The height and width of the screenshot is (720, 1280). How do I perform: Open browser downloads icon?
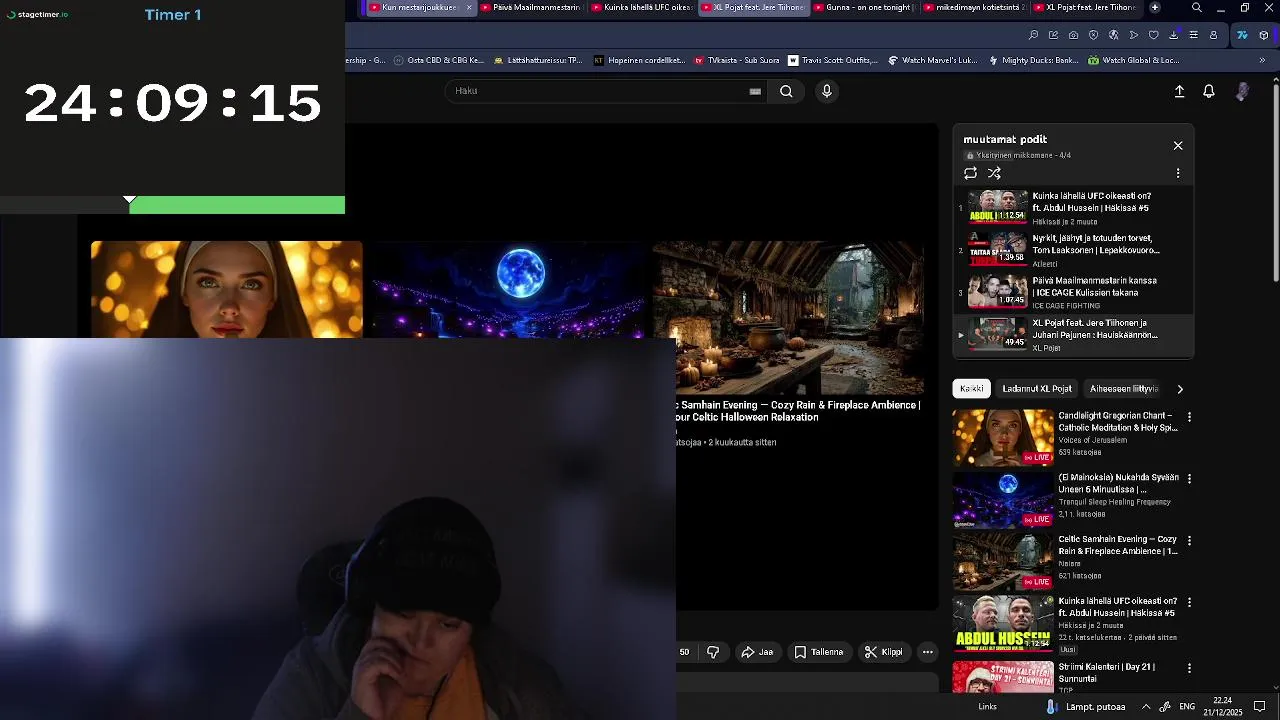pyautogui.click(x=1173, y=35)
